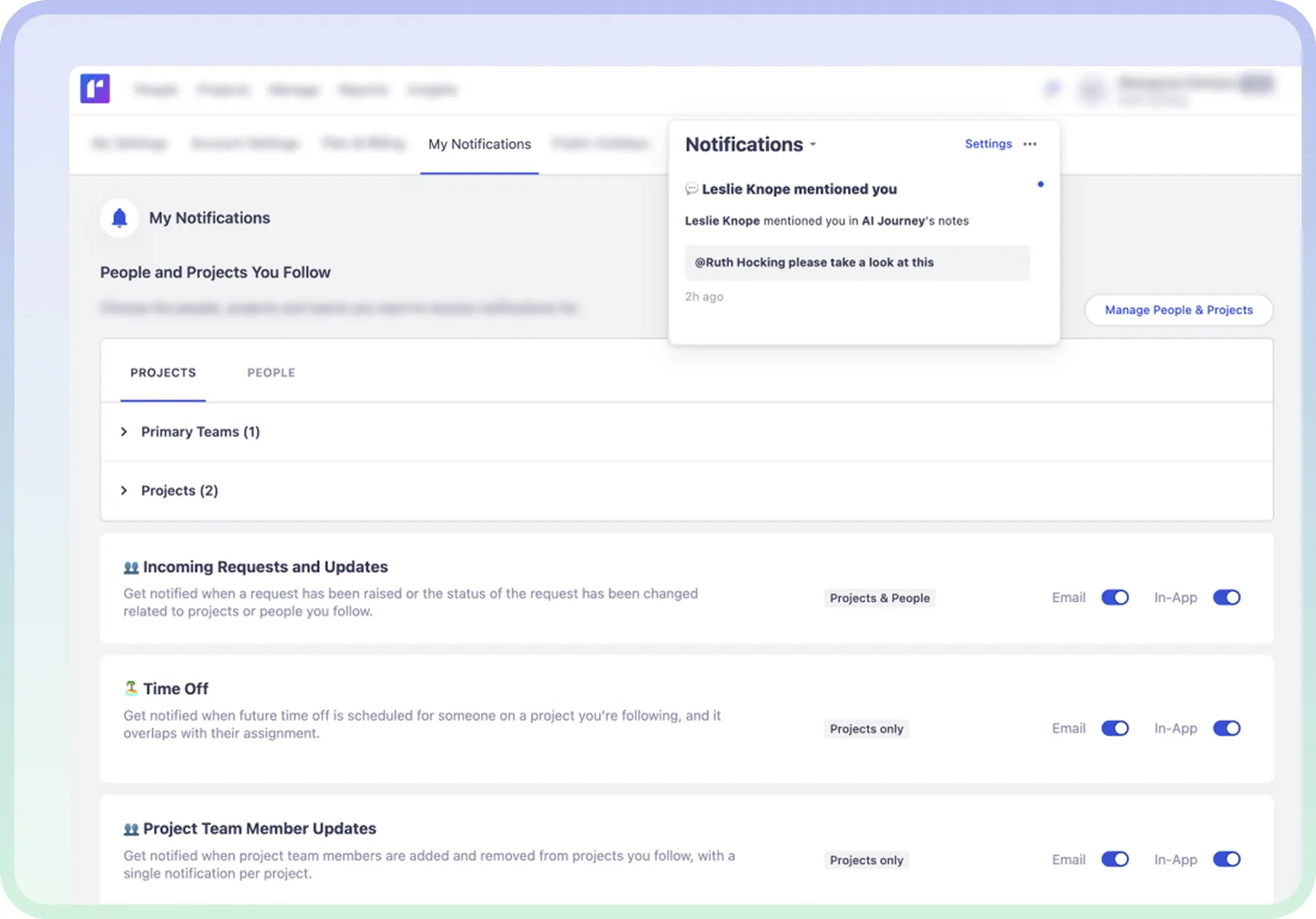Click Projects only tag in Team Member Updates
Image resolution: width=1316 pixels, height=919 pixels.
click(866, 860)
